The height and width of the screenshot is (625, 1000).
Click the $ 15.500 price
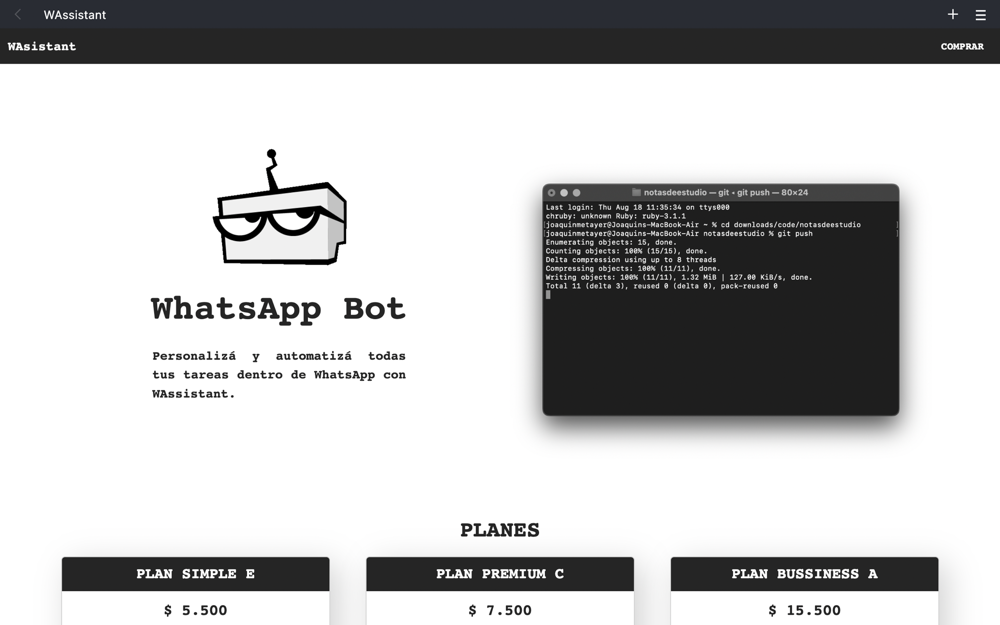(804, 610)
